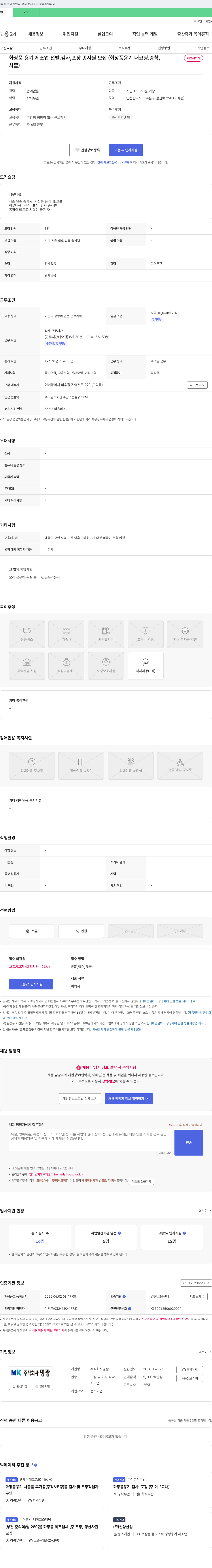Click the 장애인용 주차장 icon
The image size is (212, 1568).
click(x=32, y=765)
